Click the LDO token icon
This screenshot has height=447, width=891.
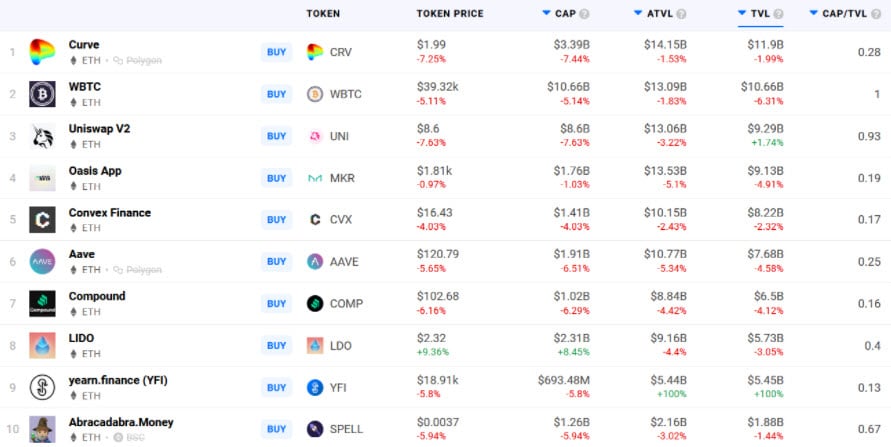[x=315, y=345]
